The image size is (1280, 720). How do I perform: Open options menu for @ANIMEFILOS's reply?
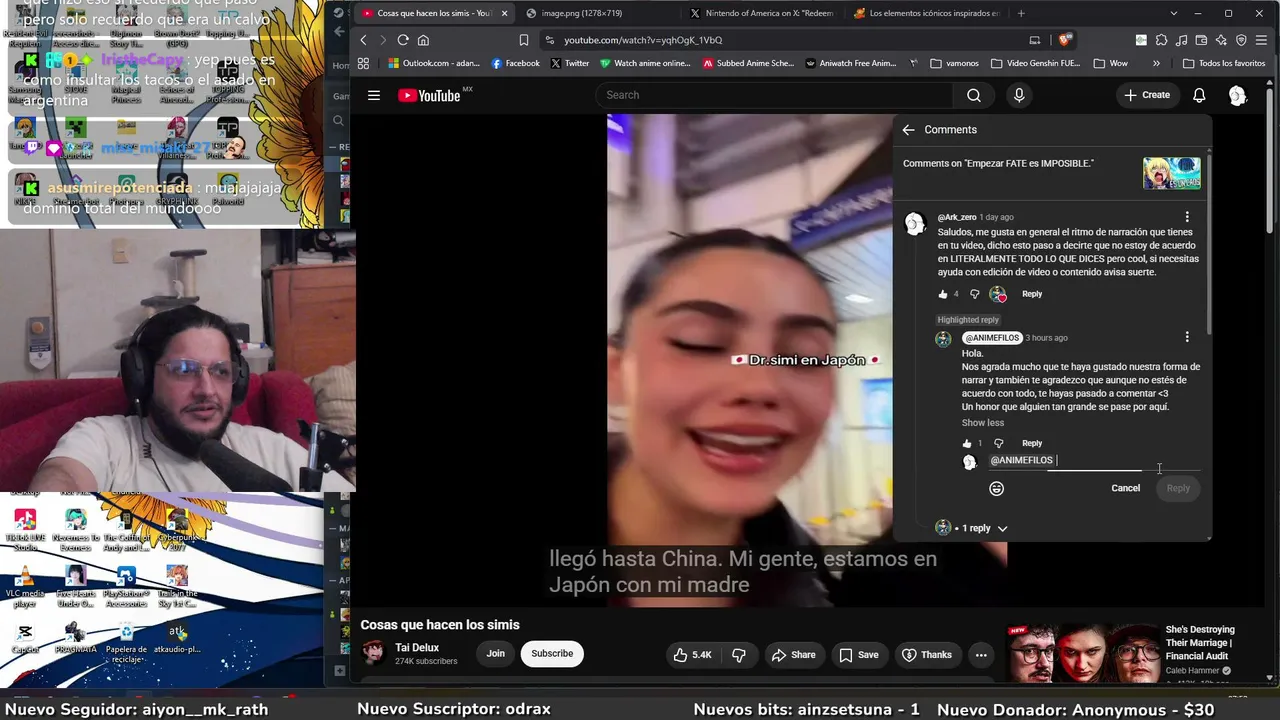1187,337
